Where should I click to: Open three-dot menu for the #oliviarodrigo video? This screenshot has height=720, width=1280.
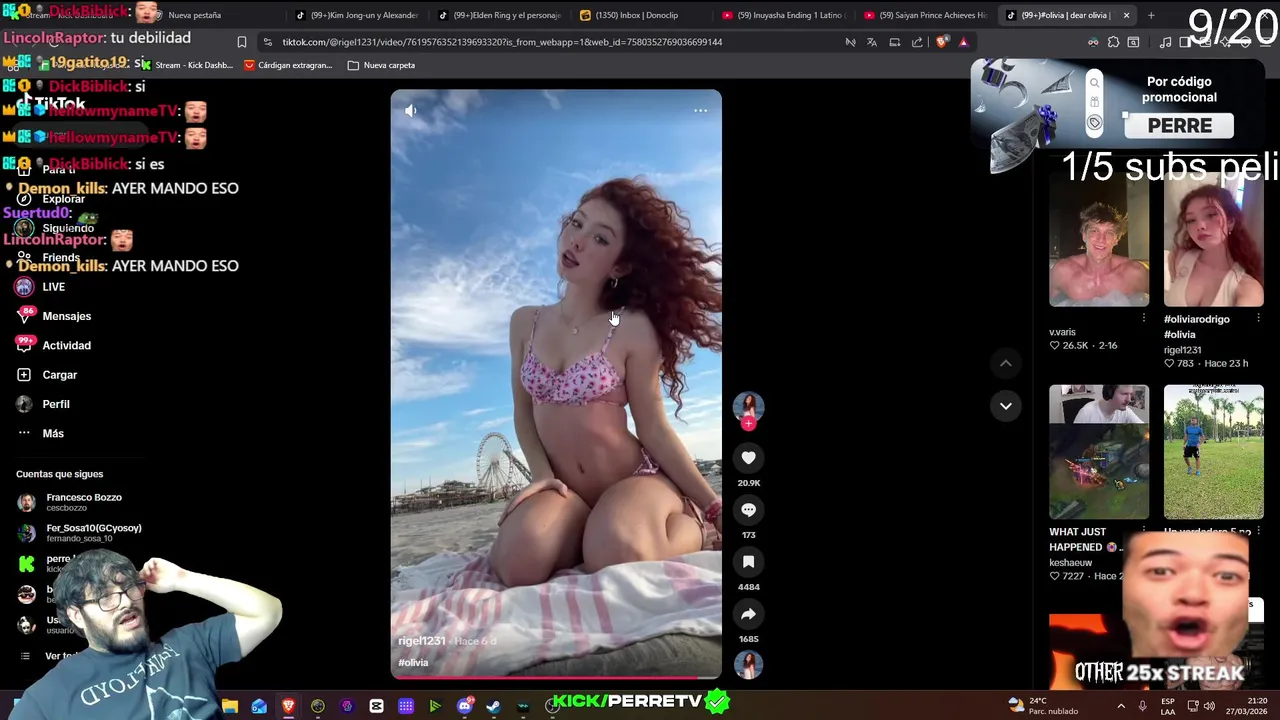point(1258,319)
